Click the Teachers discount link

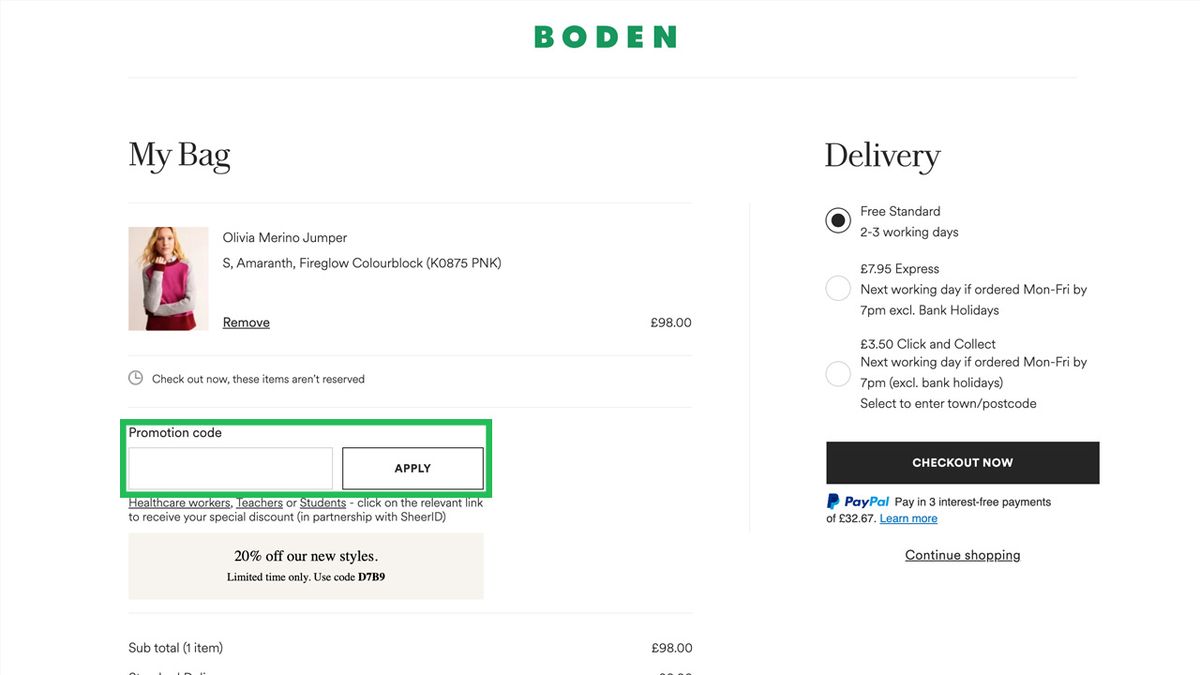coord(259,502)
